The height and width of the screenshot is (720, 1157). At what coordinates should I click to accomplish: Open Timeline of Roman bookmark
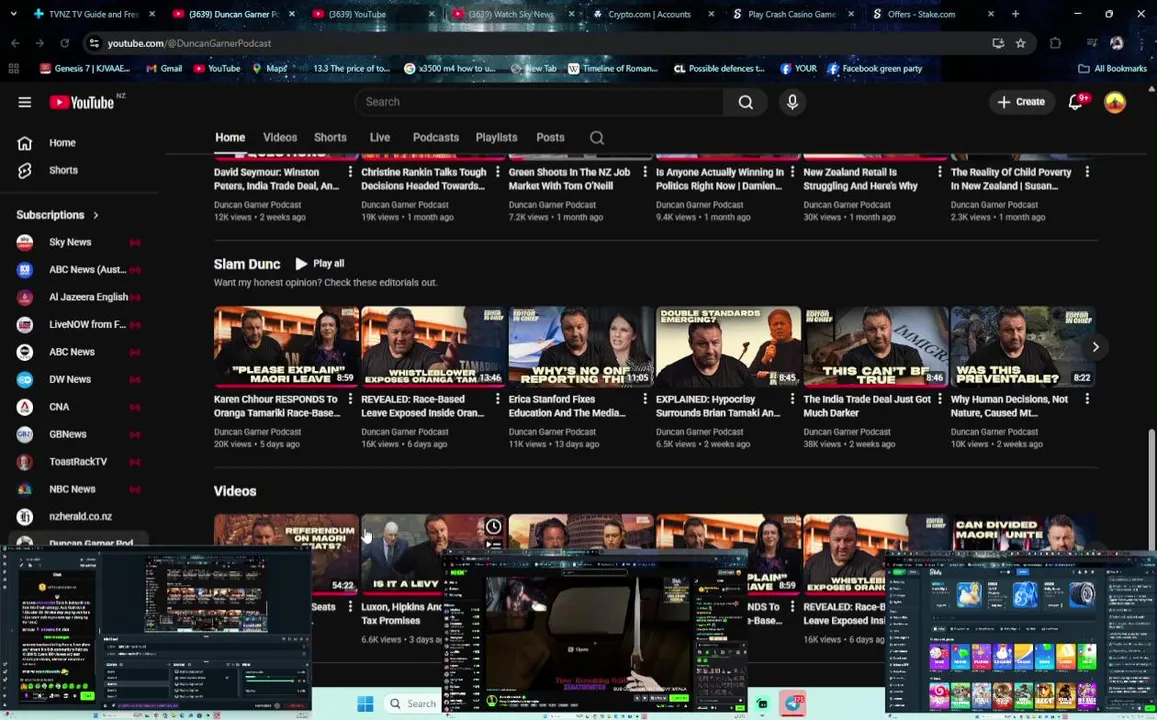pos(612,69)
